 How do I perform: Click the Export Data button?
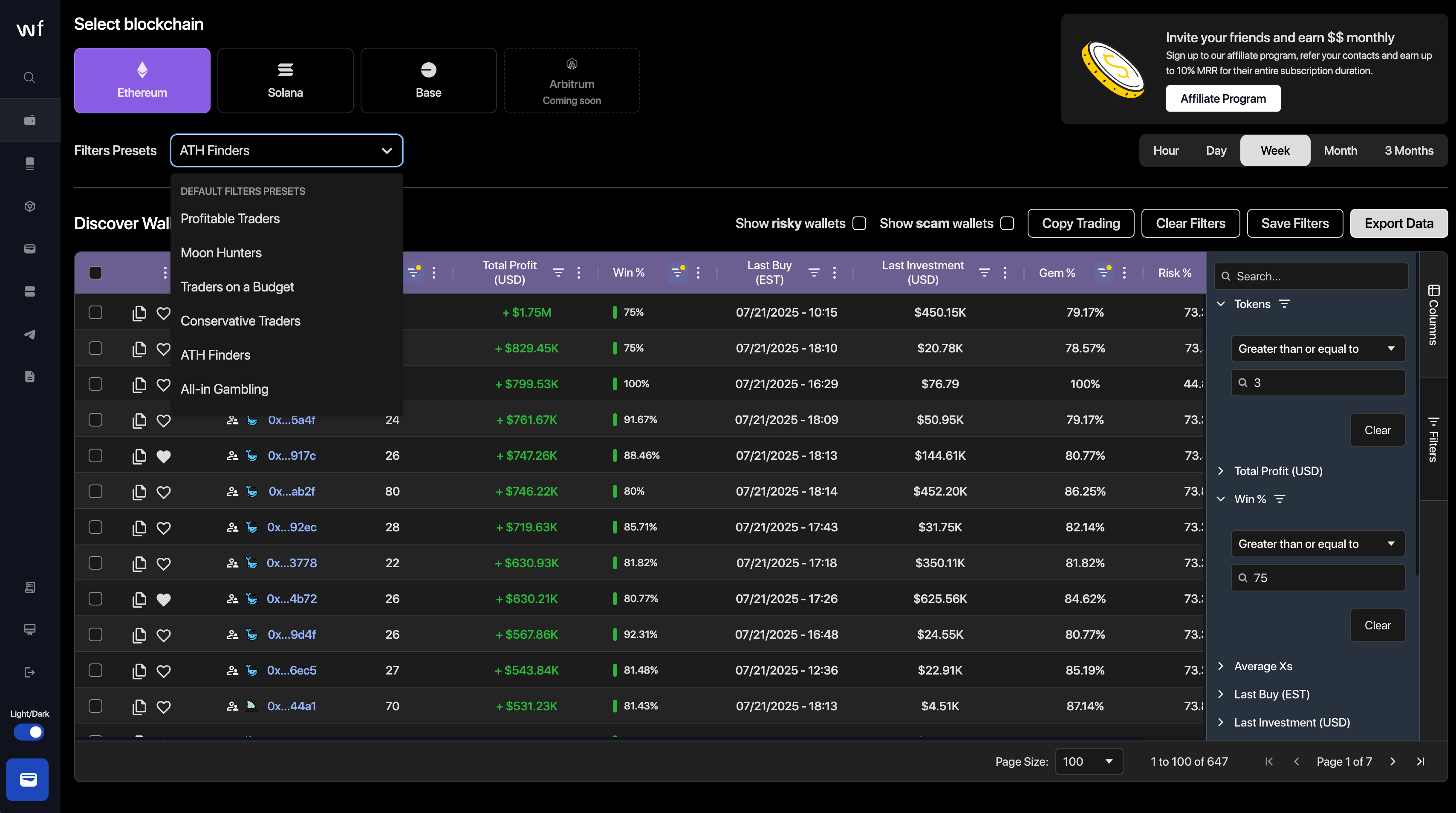pyautogui.click(x=1398, y=224)
